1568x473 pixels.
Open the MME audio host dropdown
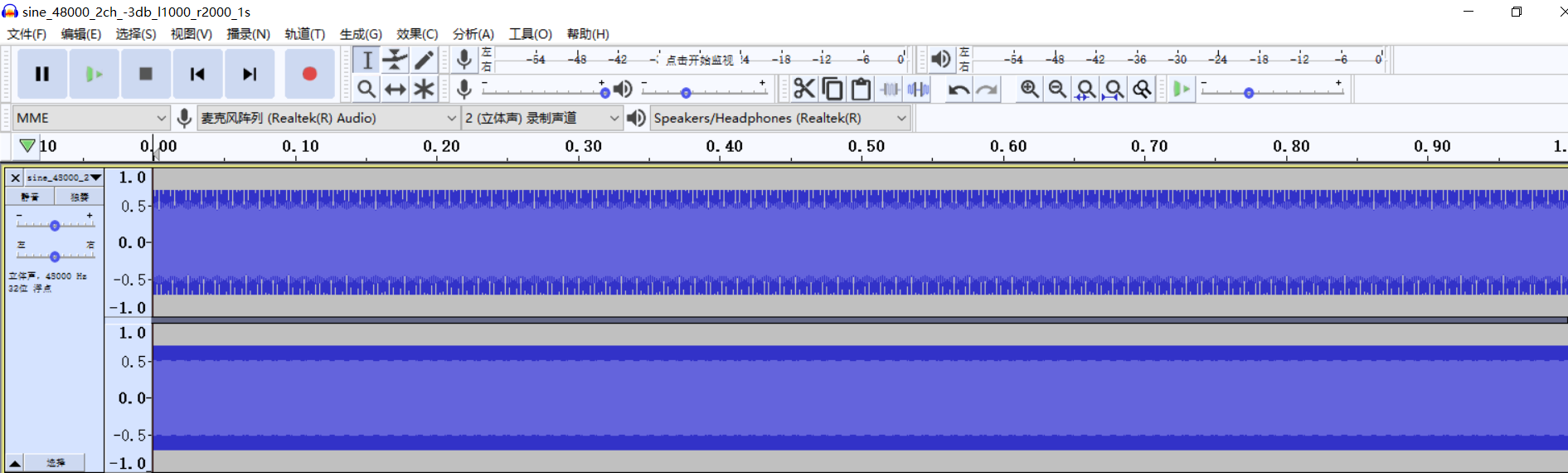91,118
